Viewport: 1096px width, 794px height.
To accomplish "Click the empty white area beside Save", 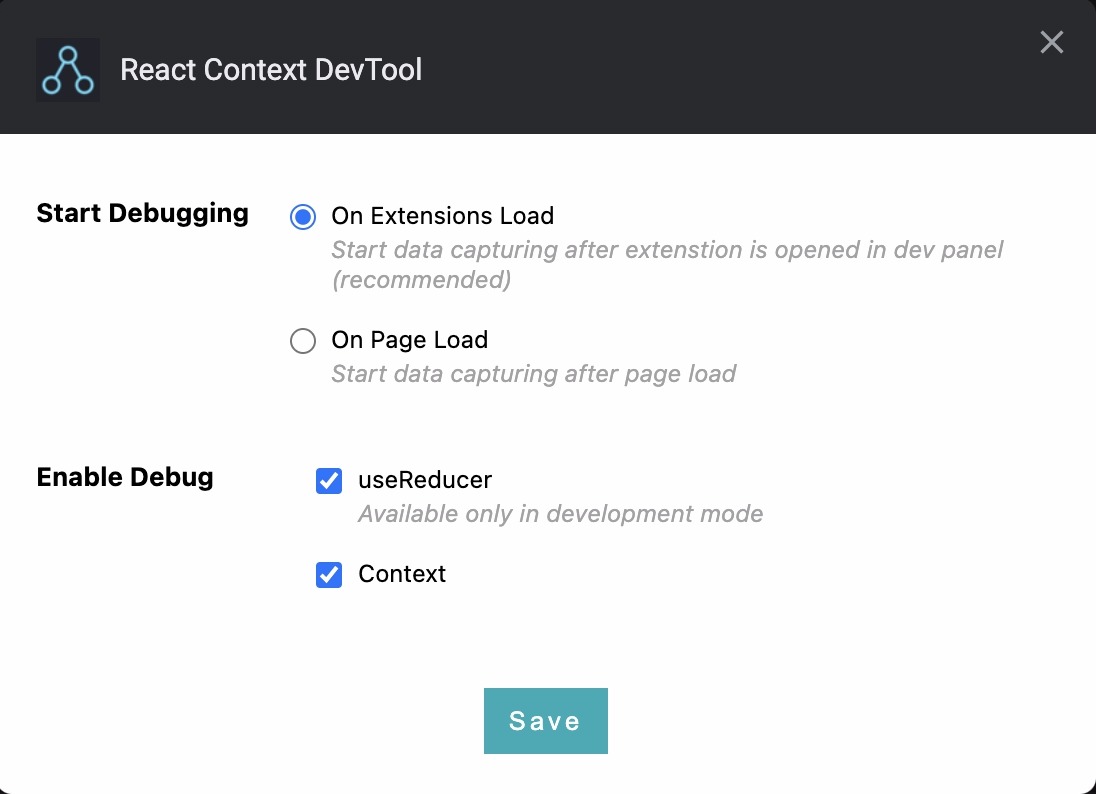I will pos(800,721).
